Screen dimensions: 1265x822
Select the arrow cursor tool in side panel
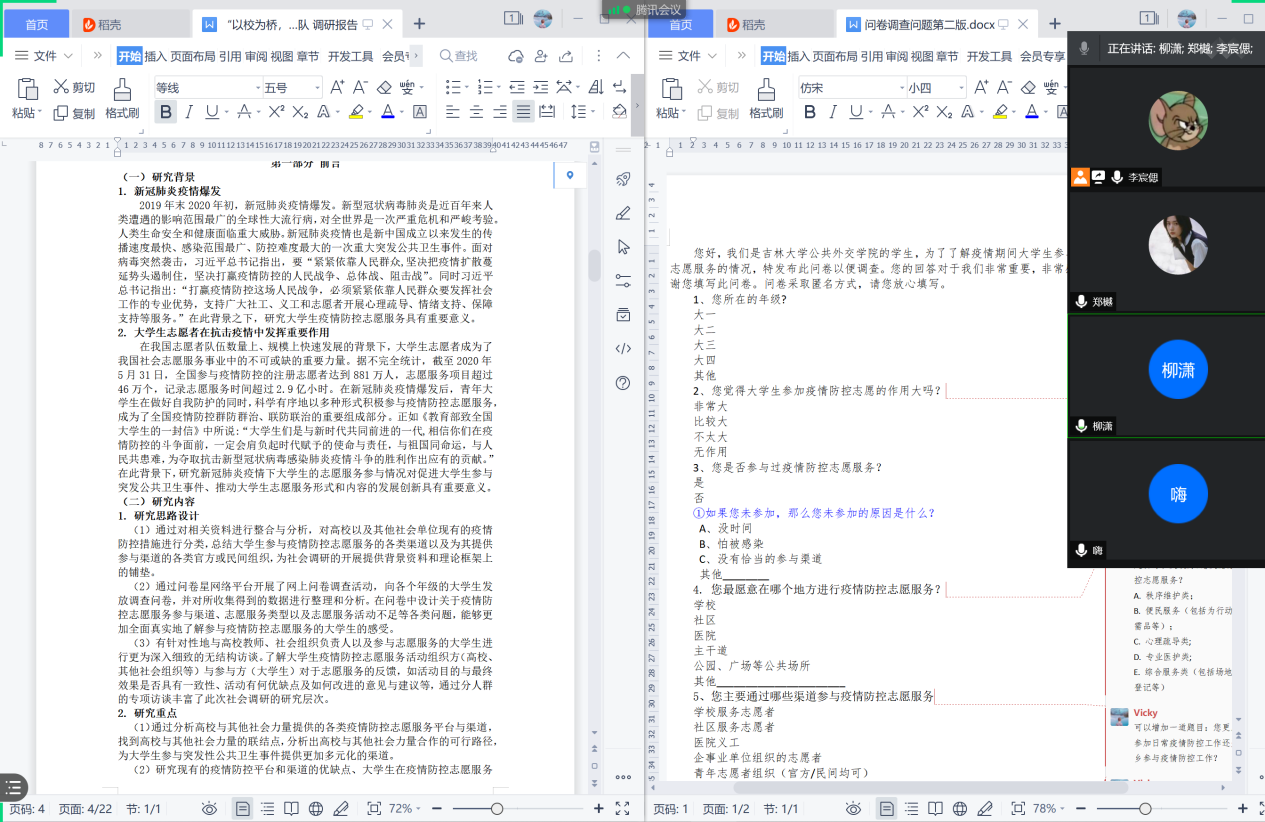click(623, 246)
